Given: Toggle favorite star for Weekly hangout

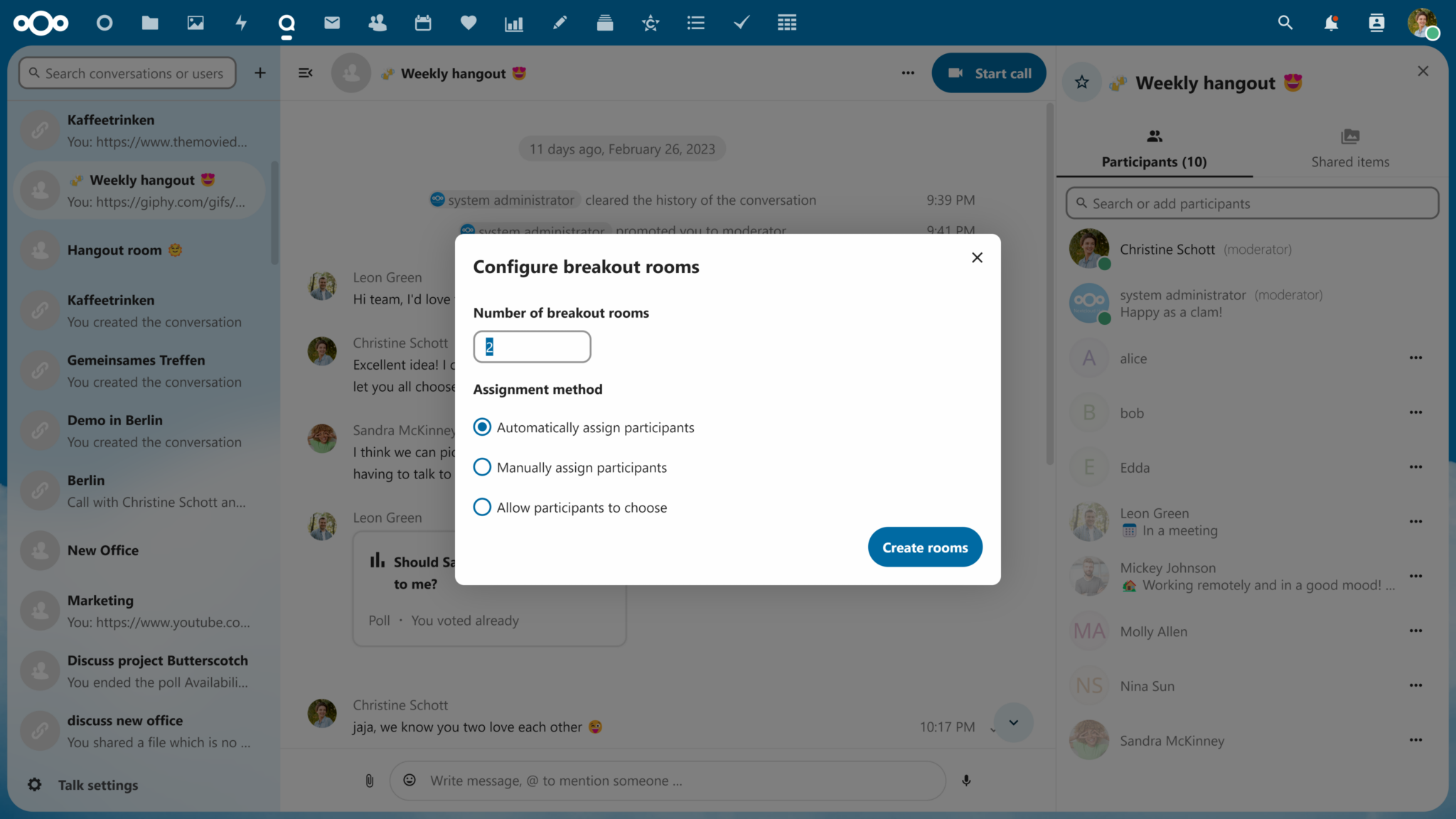Looking at the screenshot, I should 1081,82.
